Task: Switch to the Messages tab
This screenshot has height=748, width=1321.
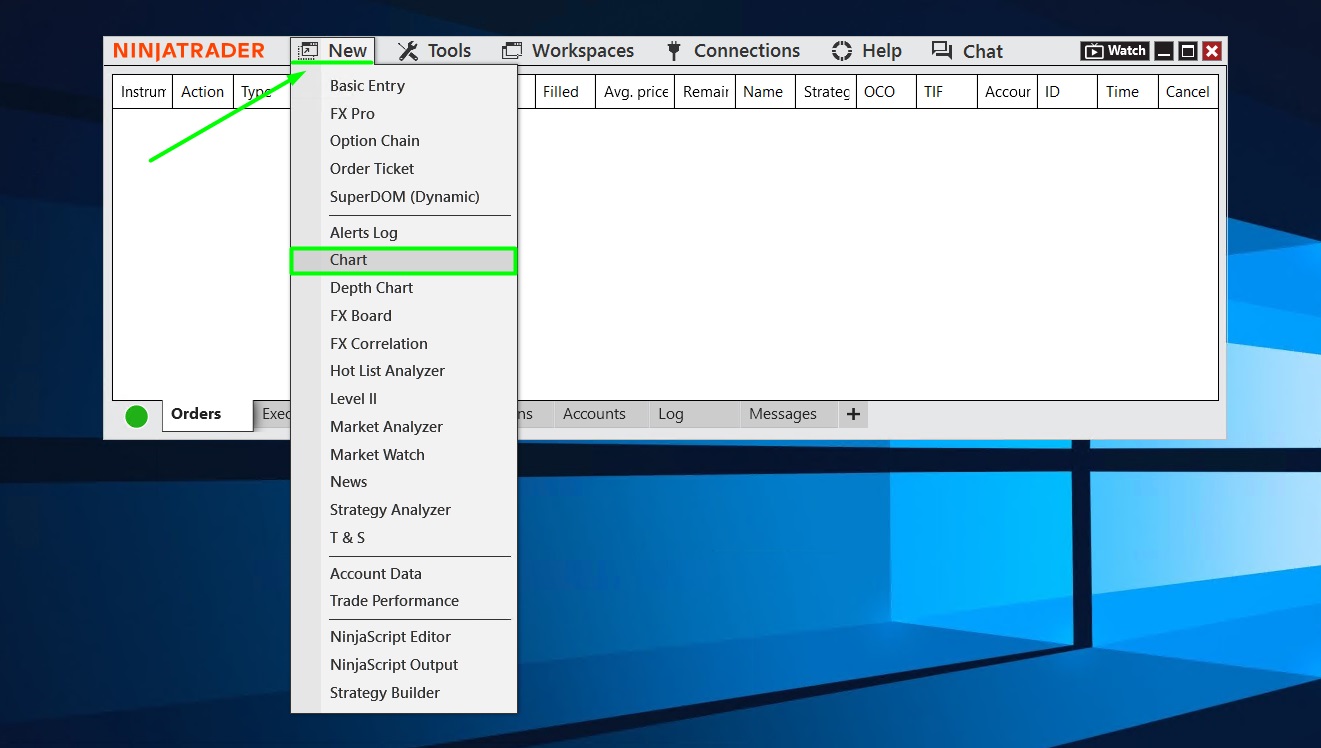Action: click(785, 413)
